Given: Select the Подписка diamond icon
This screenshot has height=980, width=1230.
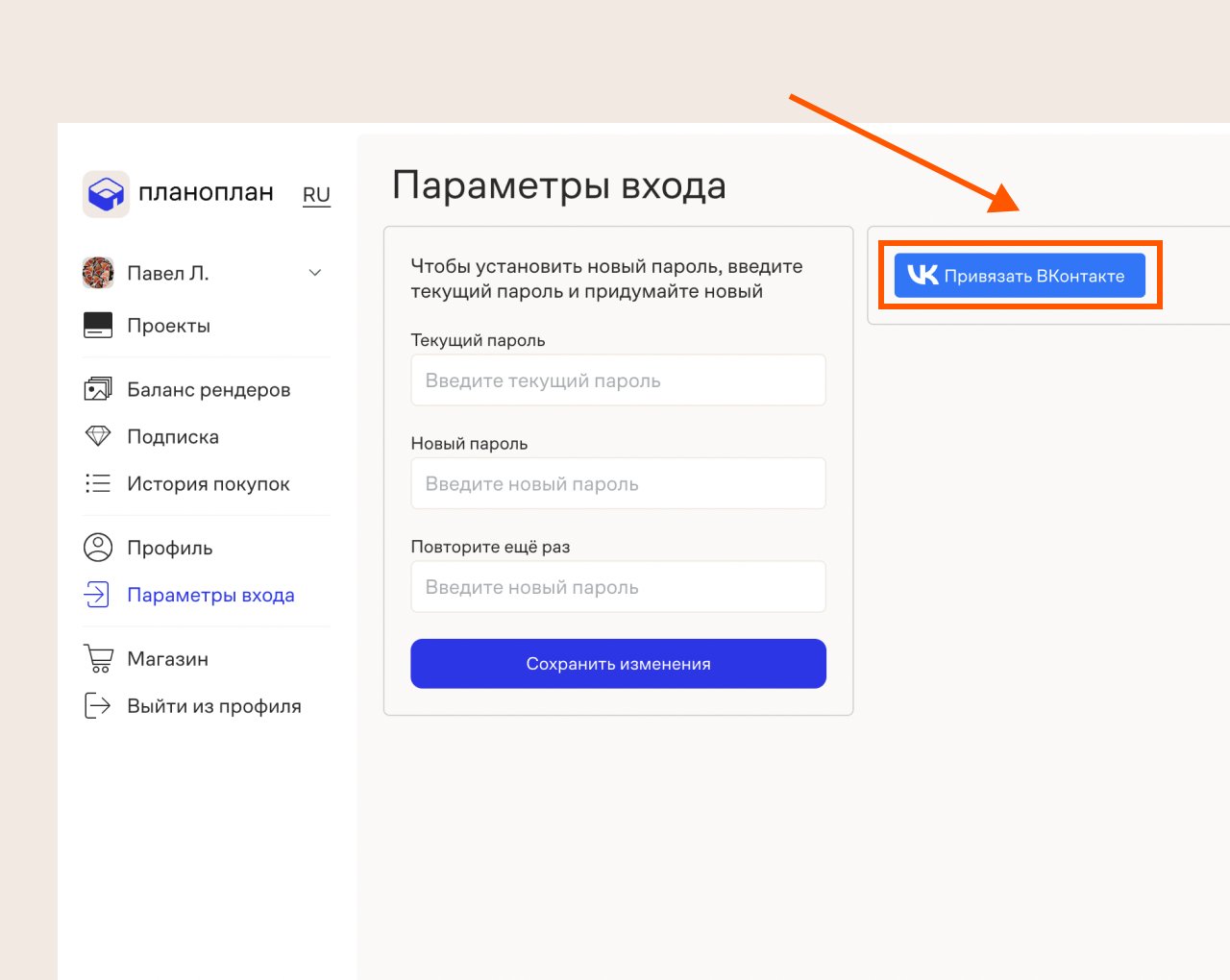Looking at the screenshot, I should (x=98, y=436).
